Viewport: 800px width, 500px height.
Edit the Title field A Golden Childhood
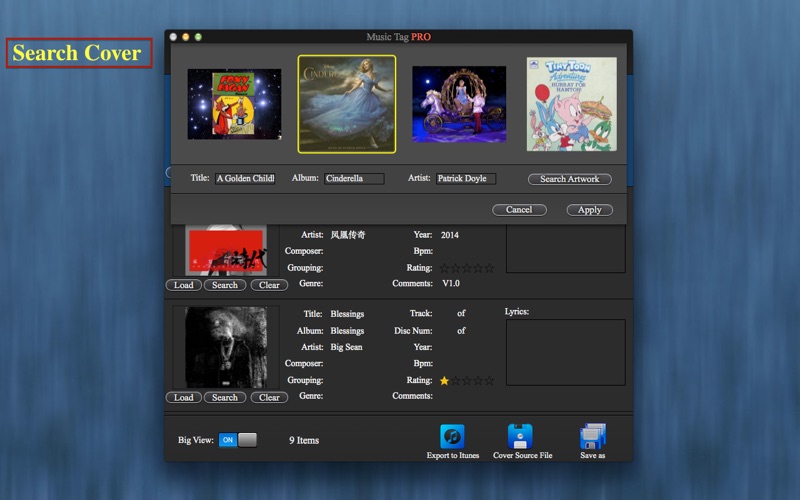pos(245,178)
